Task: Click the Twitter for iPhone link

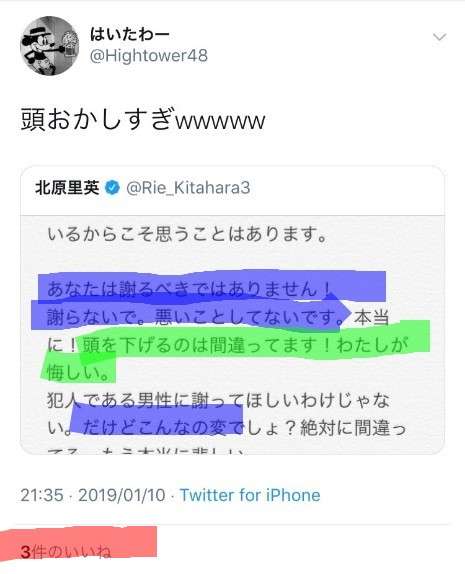Action: [x=250, y=495]
